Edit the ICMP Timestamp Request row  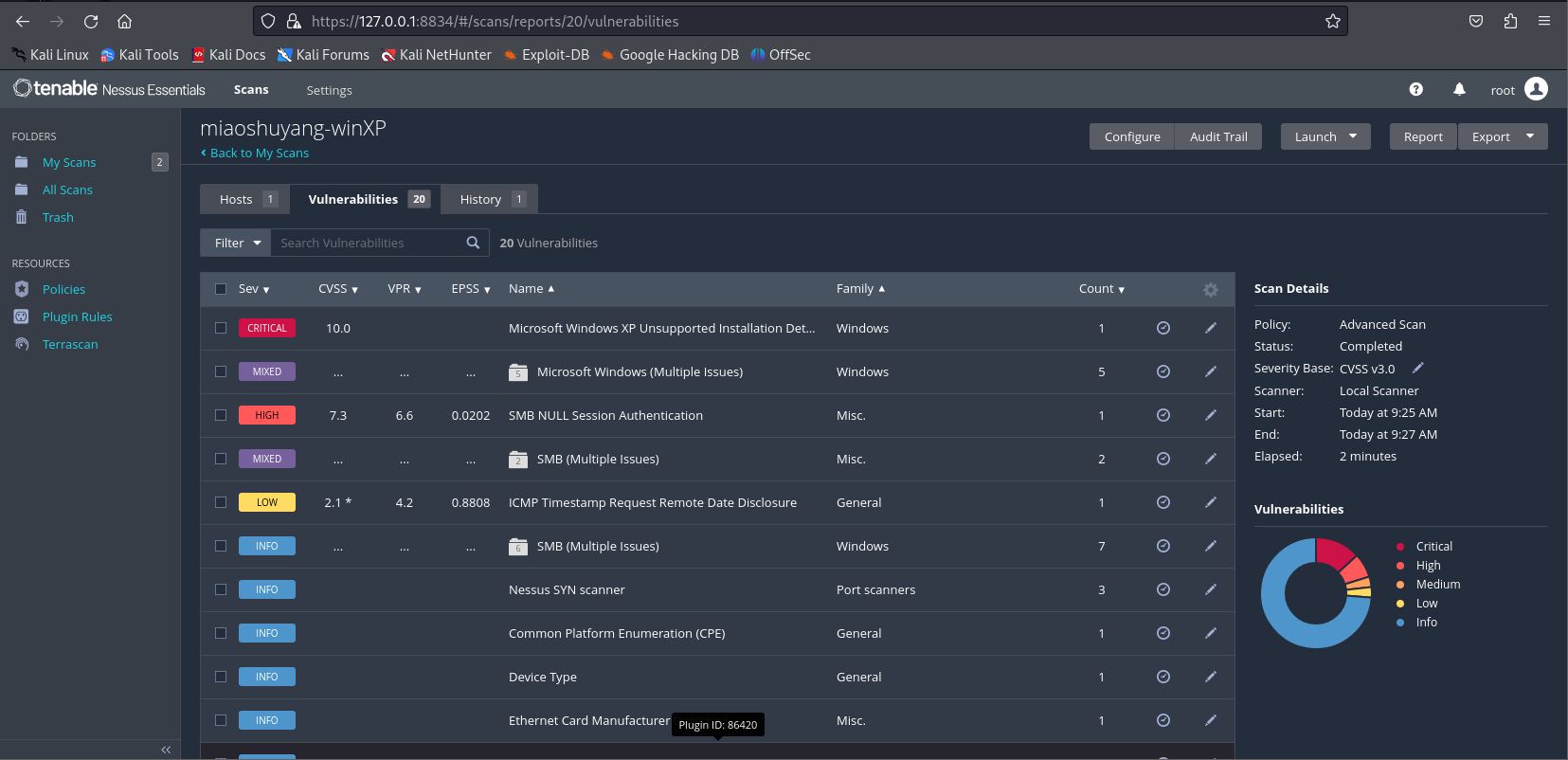1210,502
